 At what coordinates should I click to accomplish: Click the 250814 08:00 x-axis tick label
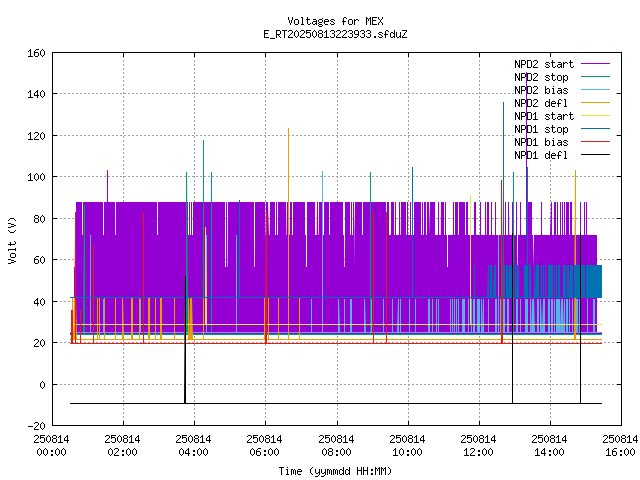tap(336, 446)
